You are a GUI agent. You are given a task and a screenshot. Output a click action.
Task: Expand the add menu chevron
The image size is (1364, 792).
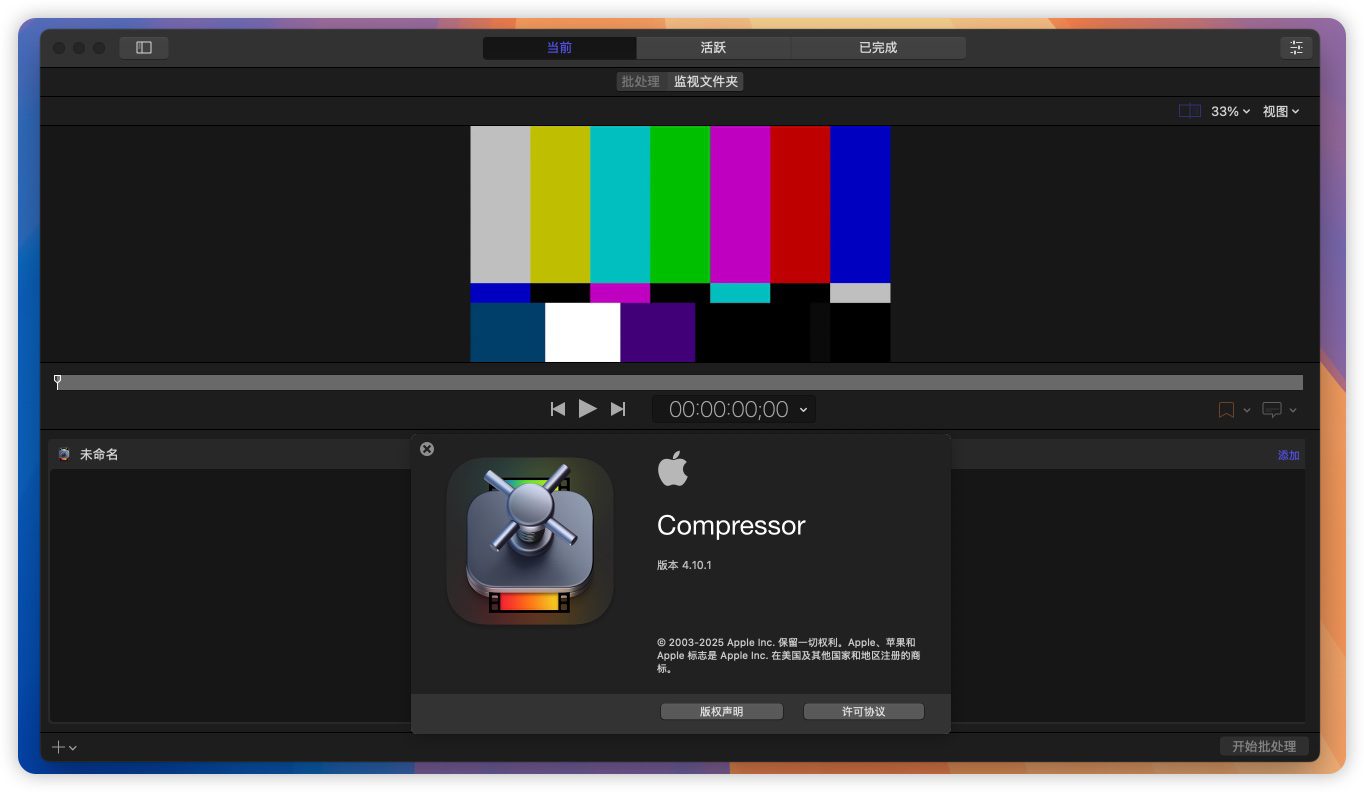pyautogui.click(x=73, y=748)
